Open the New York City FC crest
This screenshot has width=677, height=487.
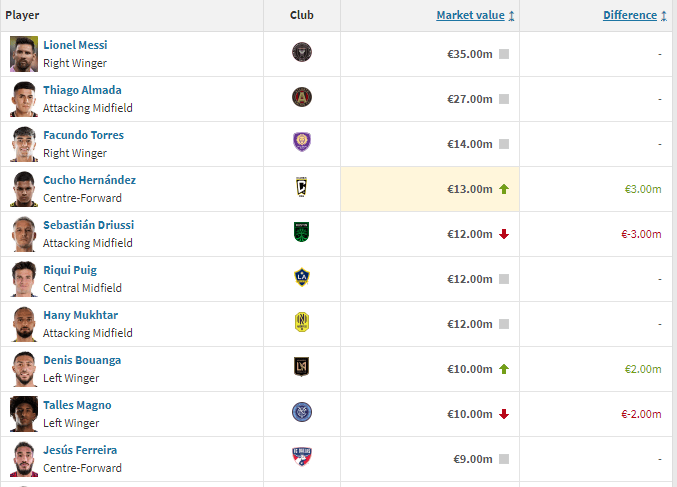click(302, 412)
